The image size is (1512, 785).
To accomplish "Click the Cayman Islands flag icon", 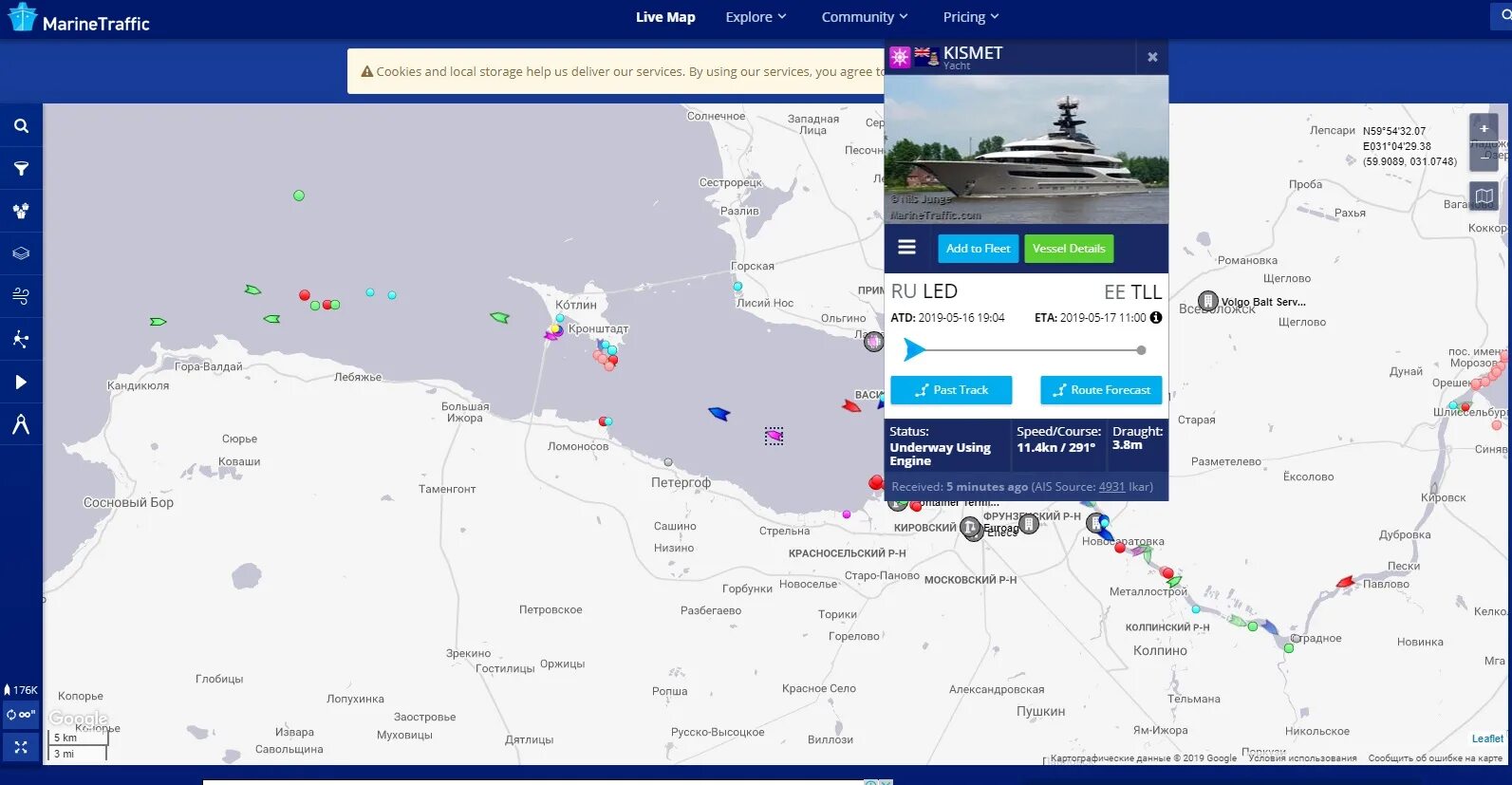I will coord(926,56).
